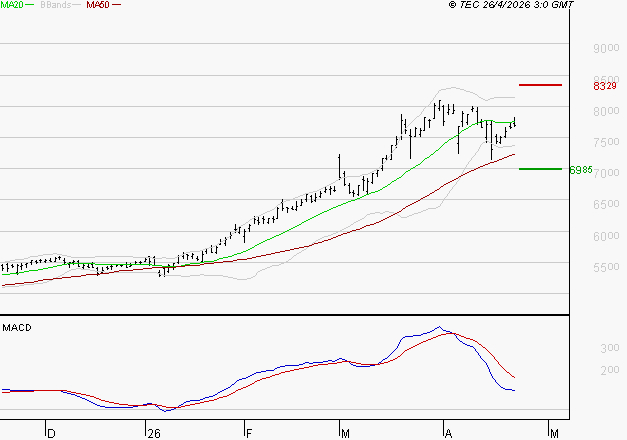Click the MA50 legend label
The width and height of the screenshot is (627, 440).
coord(98,4)
